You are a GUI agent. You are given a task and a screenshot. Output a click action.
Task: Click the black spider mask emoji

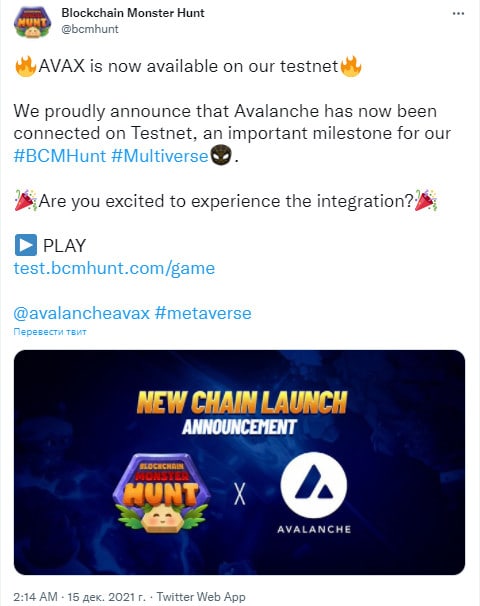pyautogui.click(x=221, y=155)
